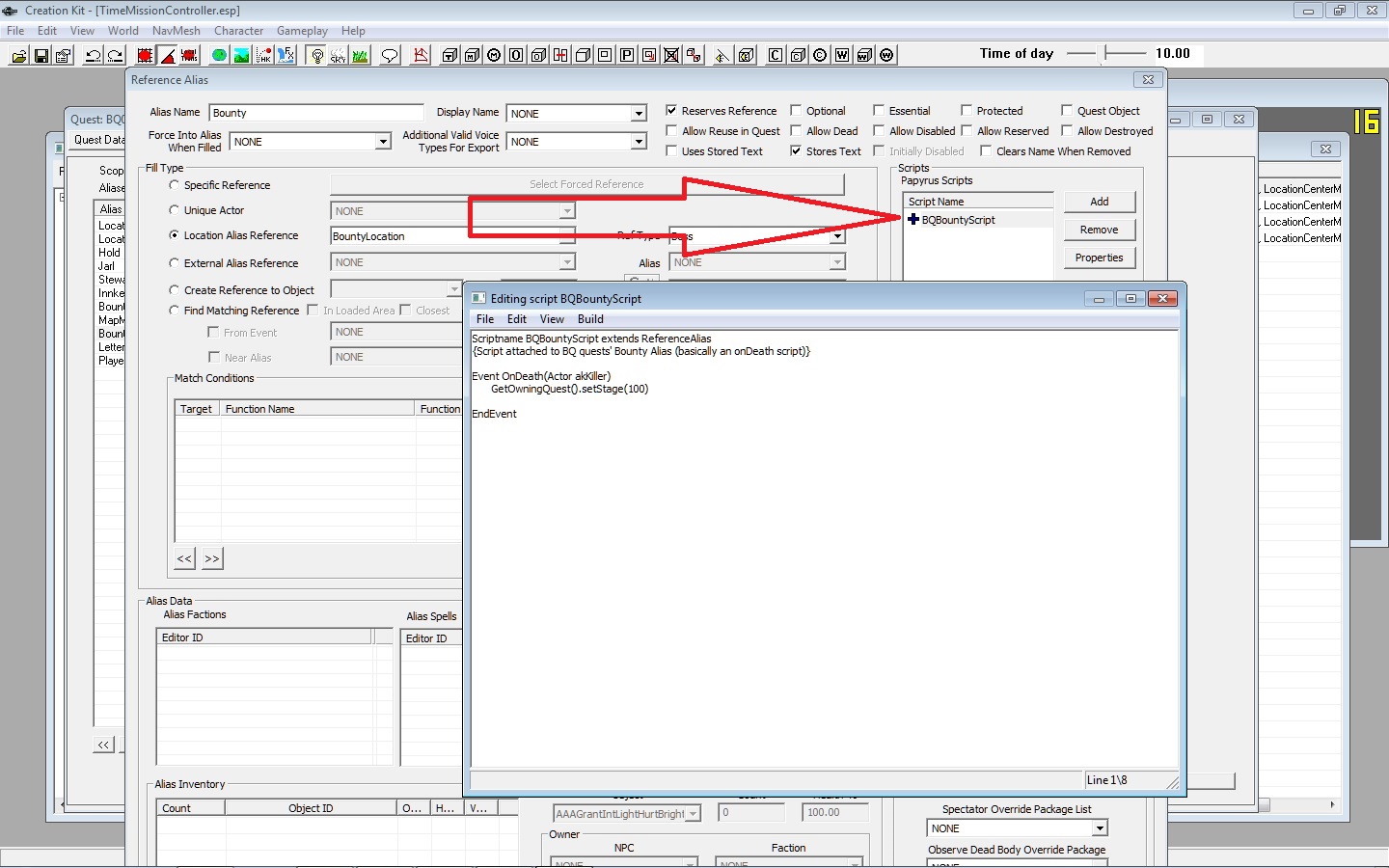Toggle snap to grid
Viewport: 1389px width, 868px height.
coord(144,55)
